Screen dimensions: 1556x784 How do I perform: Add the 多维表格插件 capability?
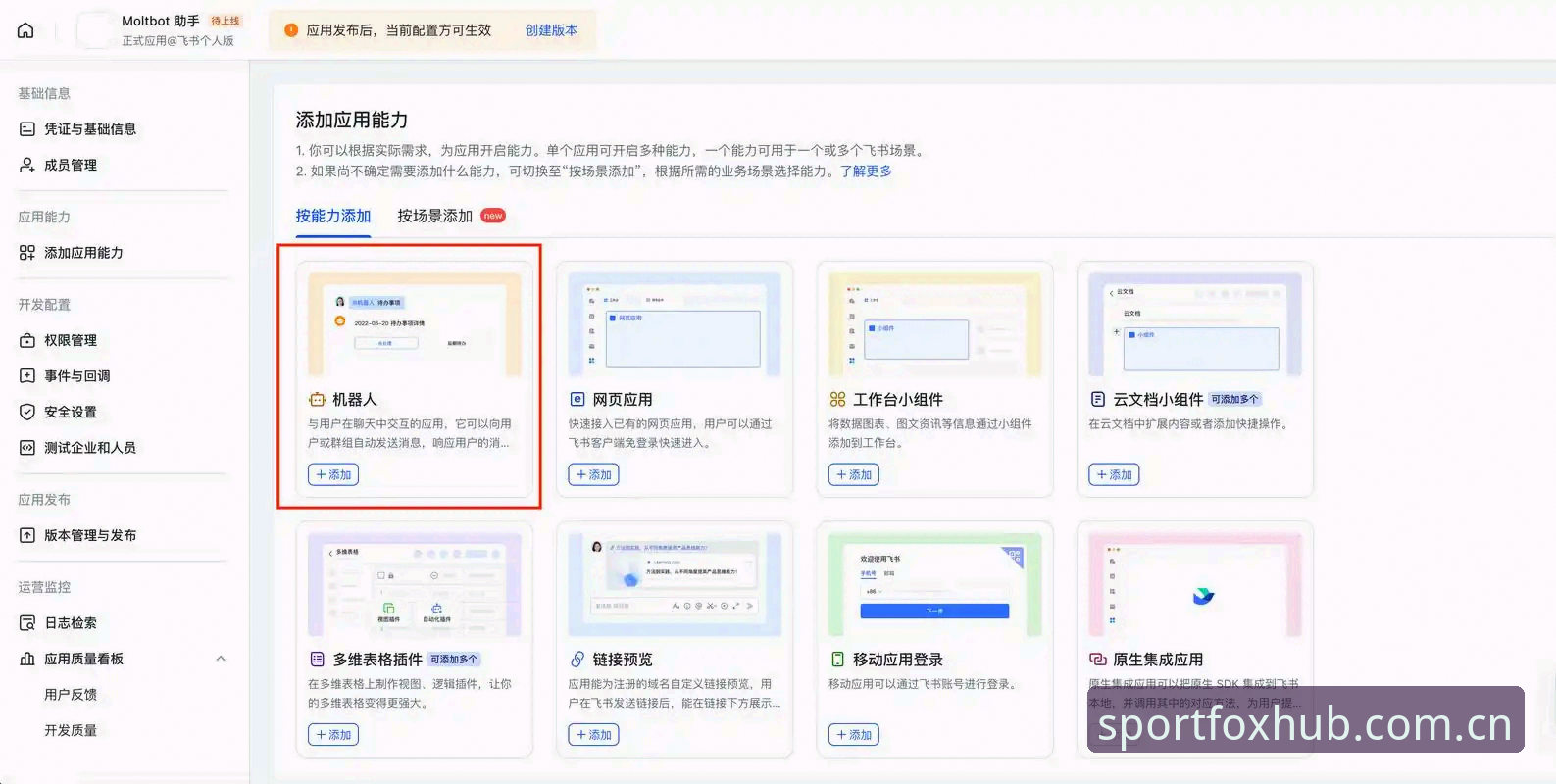pos(333,735)
